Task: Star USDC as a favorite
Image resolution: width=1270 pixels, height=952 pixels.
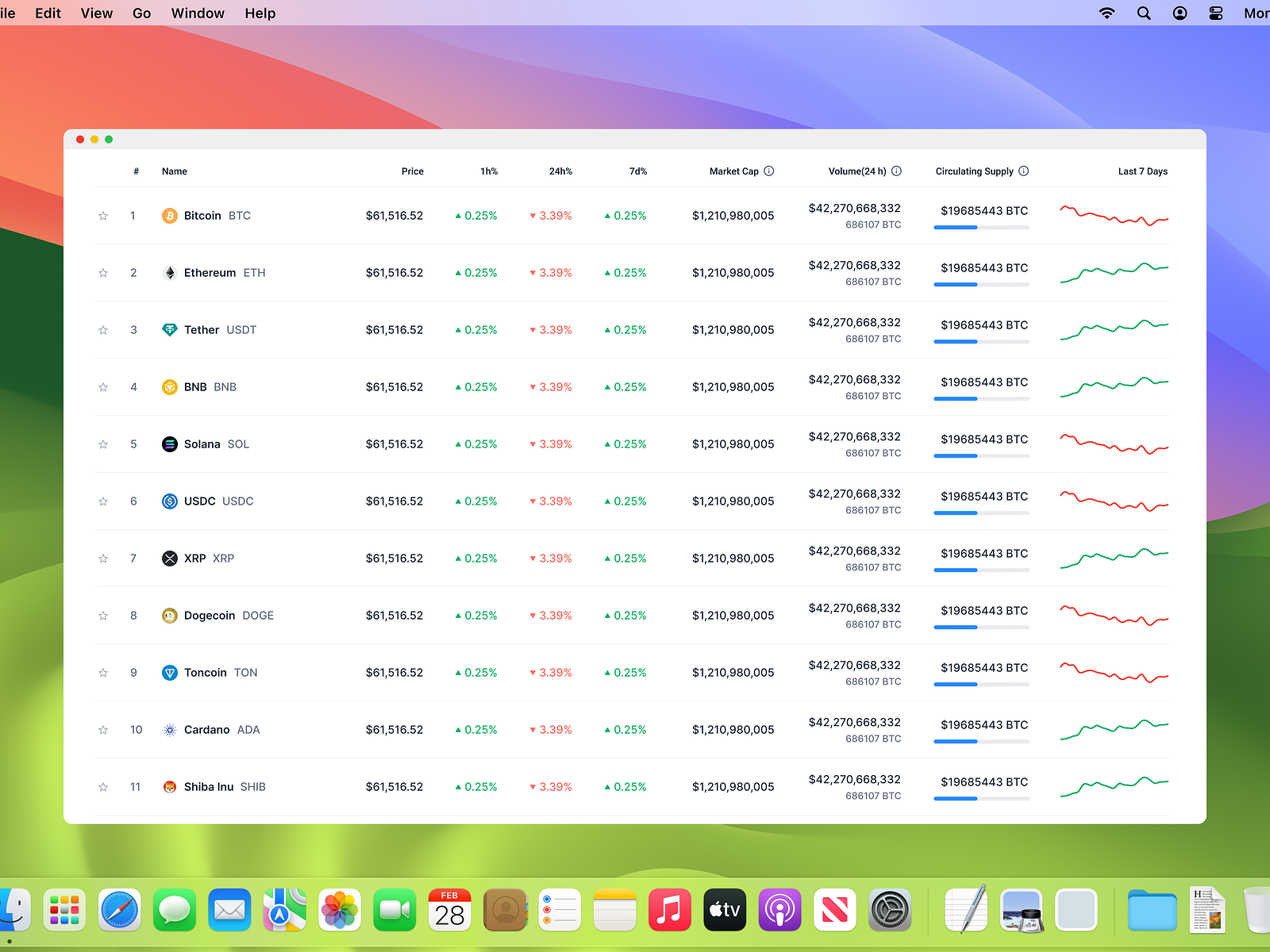Action: coord(103,501)
